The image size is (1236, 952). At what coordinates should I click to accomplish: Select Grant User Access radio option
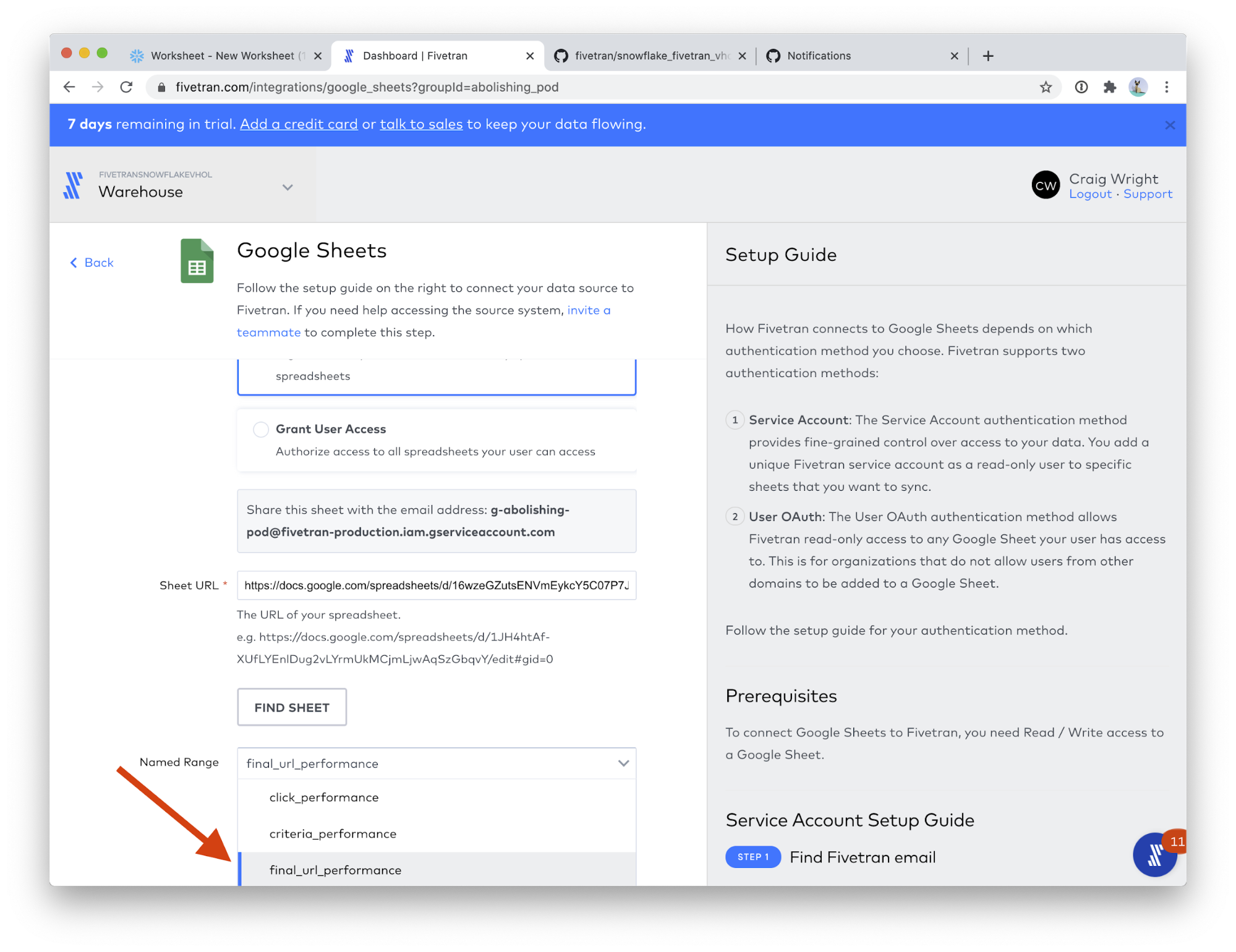click(x=261, y=429)
